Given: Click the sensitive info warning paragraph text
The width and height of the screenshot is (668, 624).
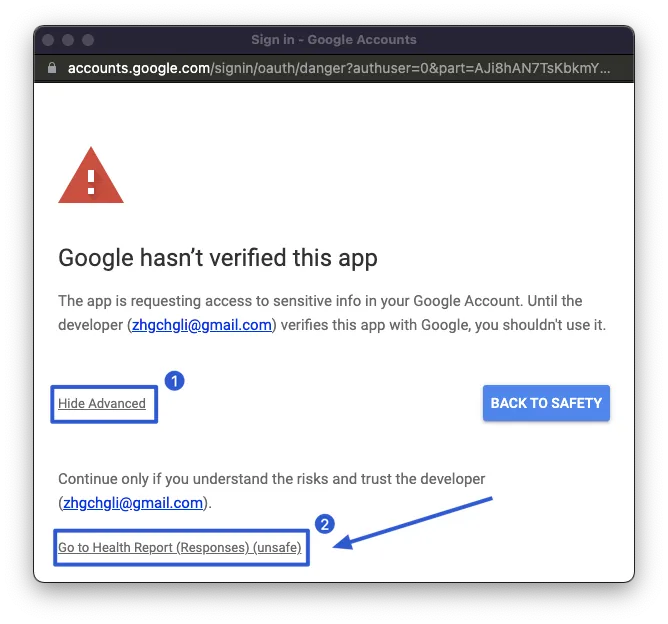Looking at the screenshot, I should pos(320,301).
